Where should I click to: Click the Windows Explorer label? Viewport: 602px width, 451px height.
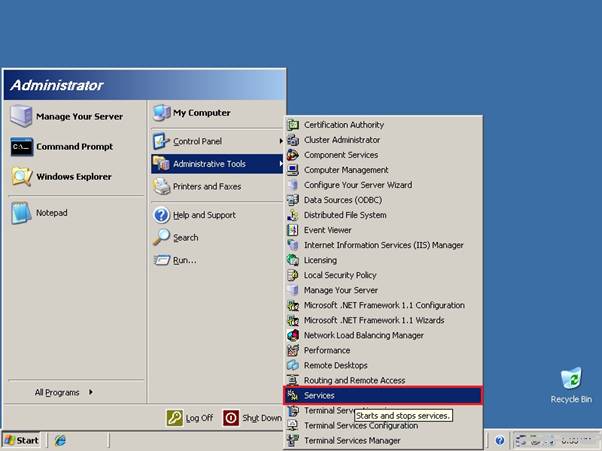74,177
